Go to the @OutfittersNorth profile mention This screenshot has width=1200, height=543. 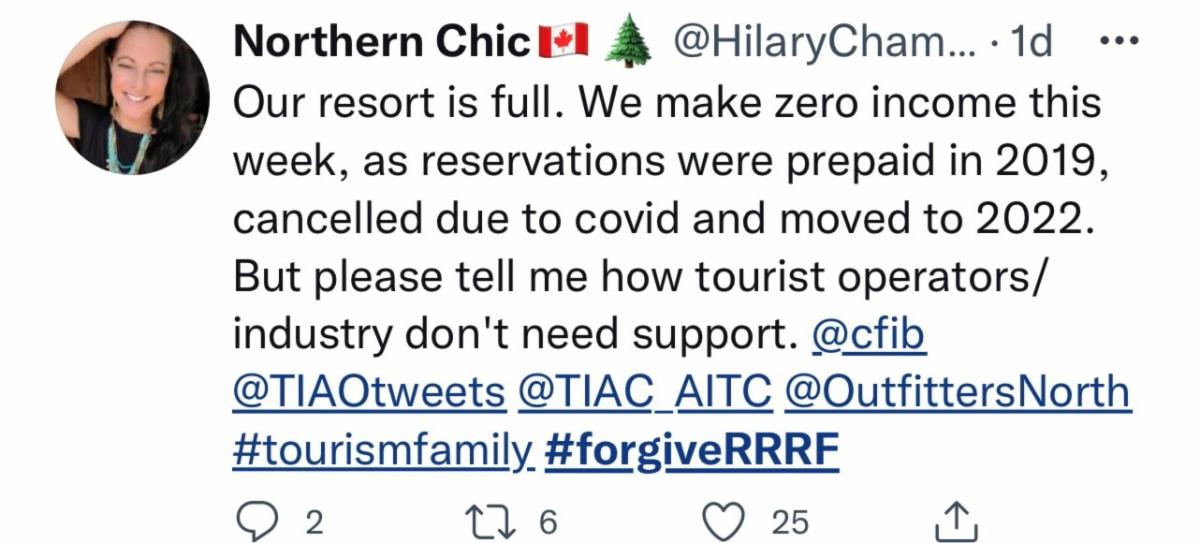pos(958,393)
